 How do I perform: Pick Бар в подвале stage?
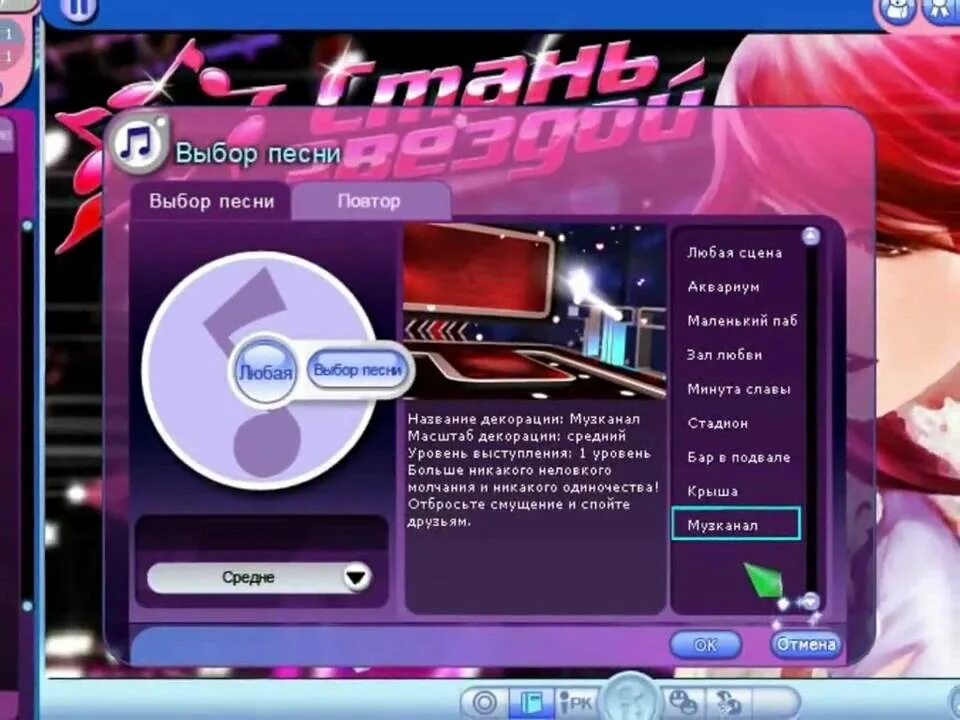pos(739,457)
